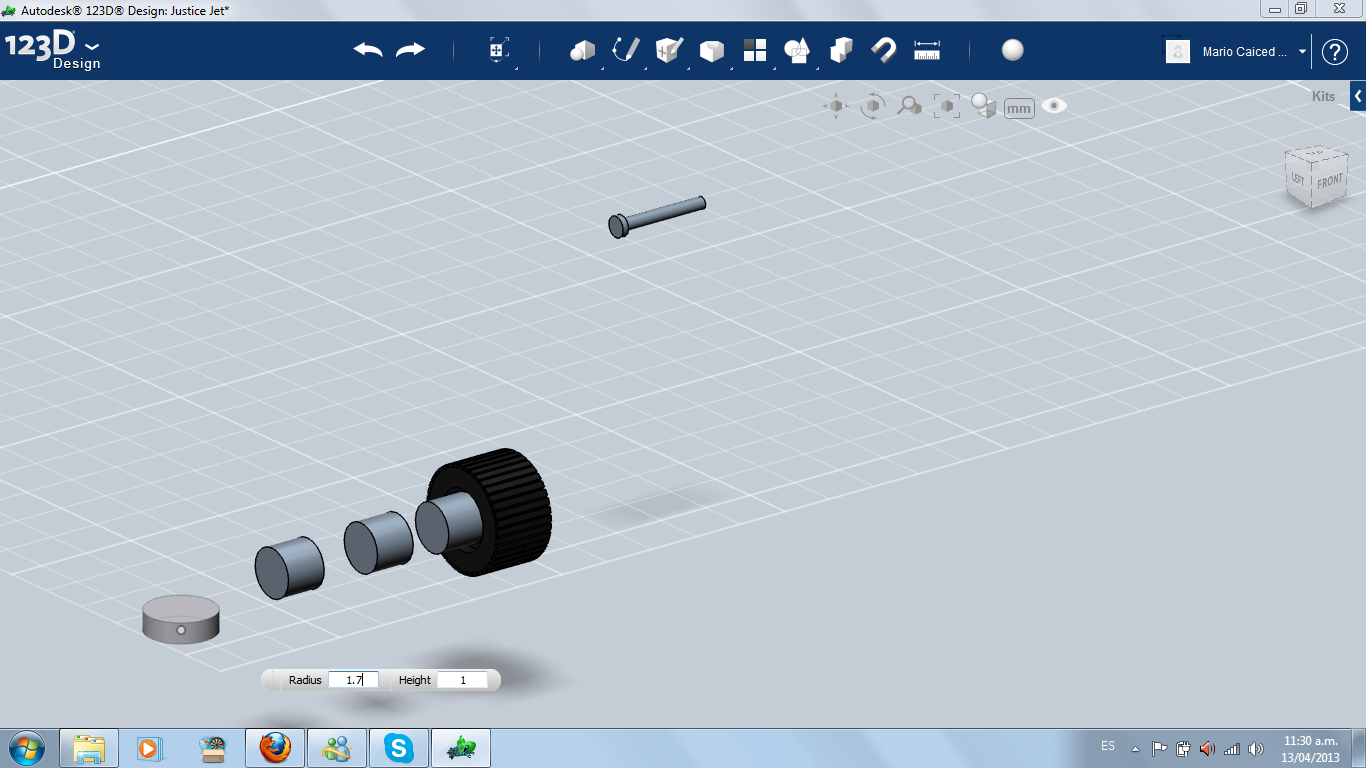
Task: Click the FRONT face of view cube
Action: click(1329, 182)
